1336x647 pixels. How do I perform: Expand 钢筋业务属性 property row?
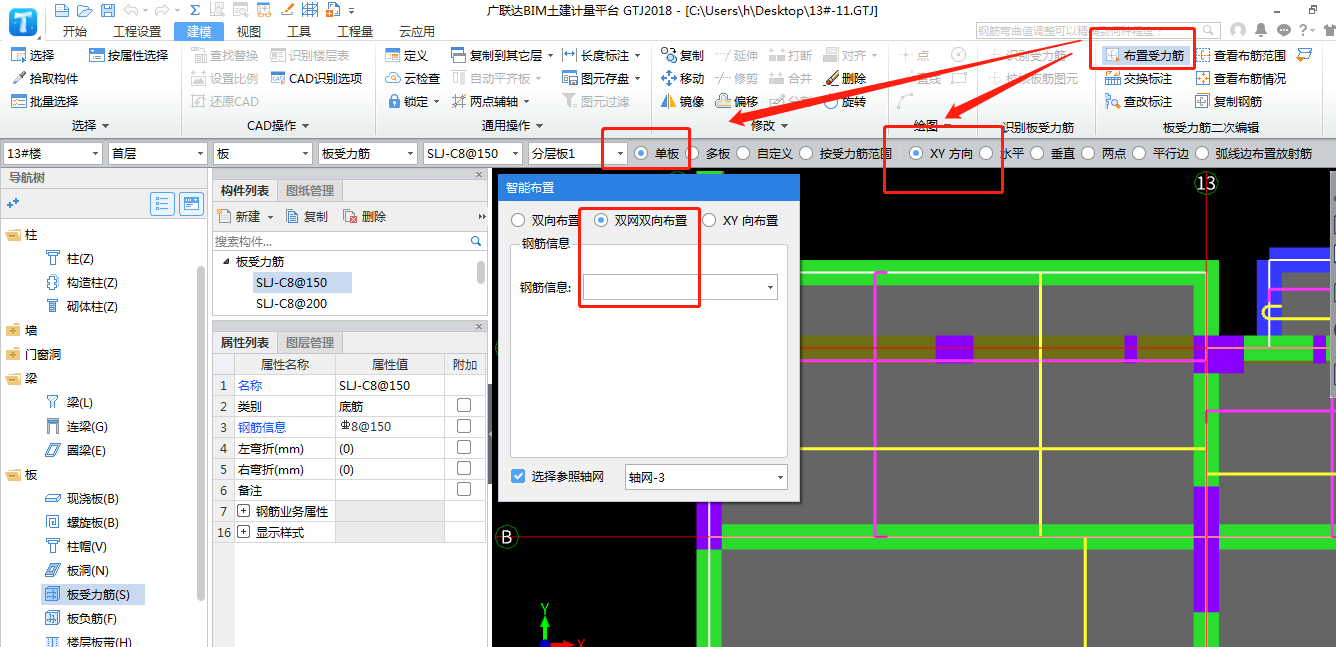coord(244,511)
